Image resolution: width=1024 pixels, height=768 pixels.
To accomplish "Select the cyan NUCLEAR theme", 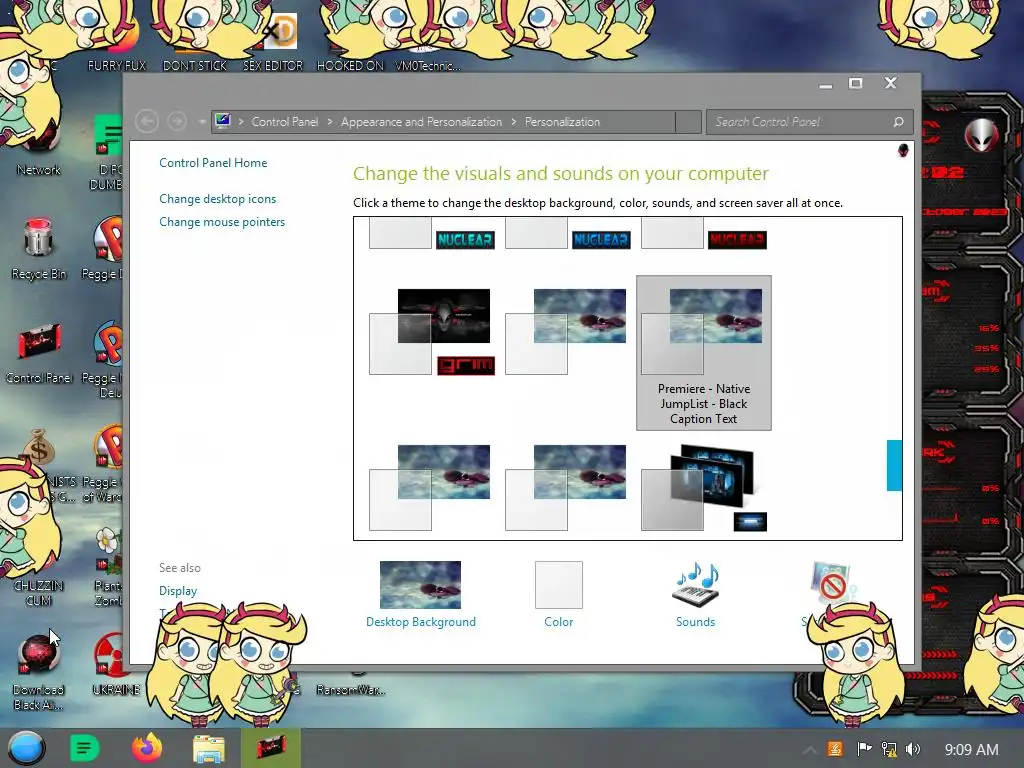I will click(x=432, y=234).
